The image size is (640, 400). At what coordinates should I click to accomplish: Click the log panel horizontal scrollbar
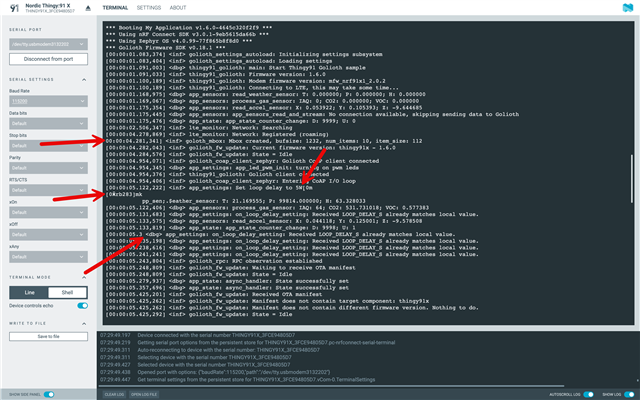pos(331,386)
